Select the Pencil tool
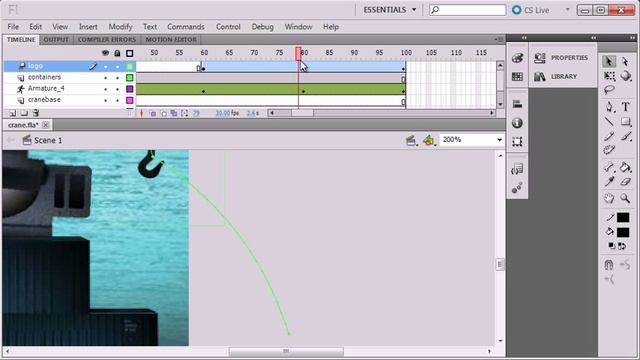Screen dimensions: 640x360 (x=609, y=136)
